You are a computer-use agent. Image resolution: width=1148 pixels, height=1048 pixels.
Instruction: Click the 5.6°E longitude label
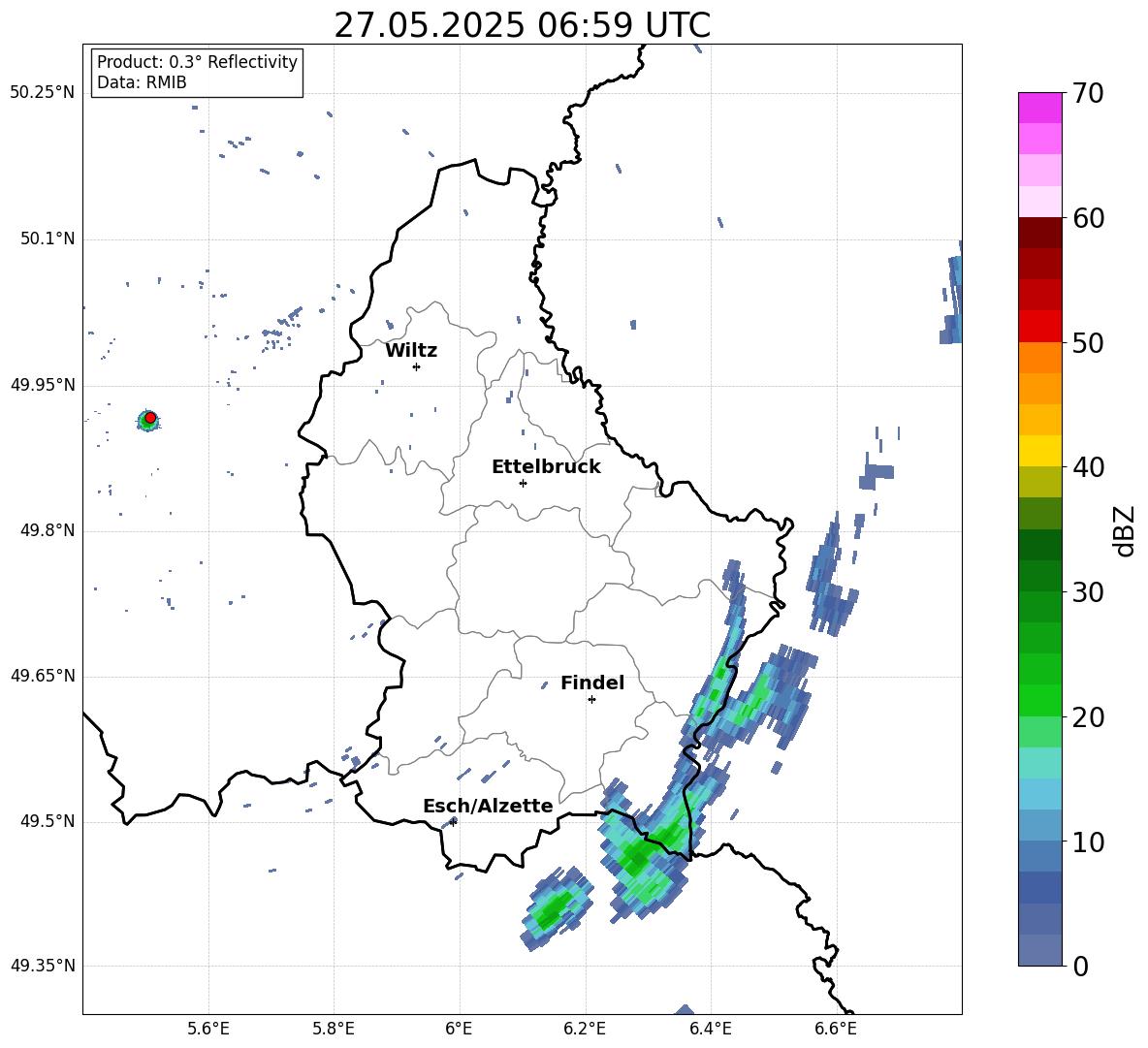coord(208,1029)
